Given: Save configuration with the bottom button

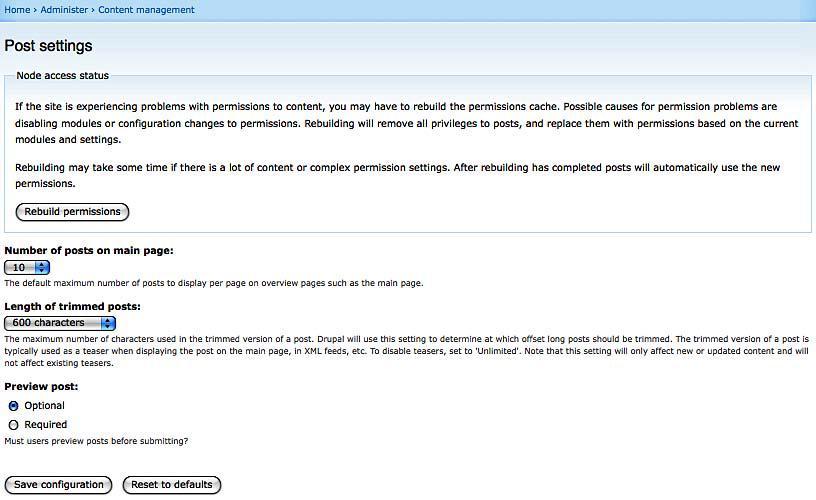Looking at the screenshot, I should [x=58, y=485].
